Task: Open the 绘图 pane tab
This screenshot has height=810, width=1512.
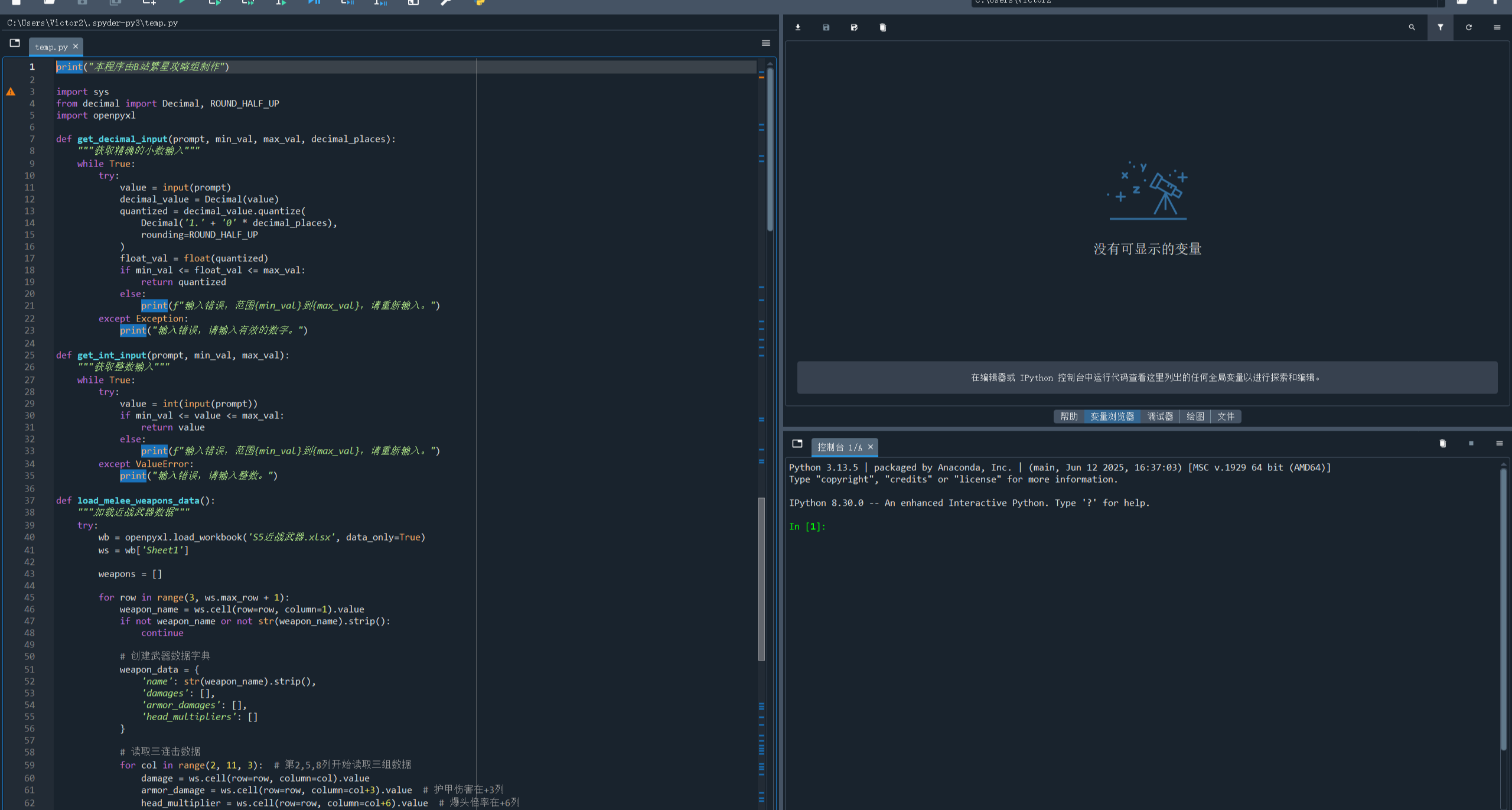Action: [x=1195, y=417]
